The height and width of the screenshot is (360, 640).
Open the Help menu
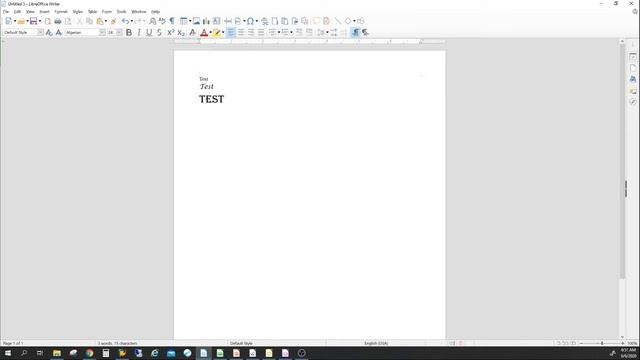(x=155, y=12)
